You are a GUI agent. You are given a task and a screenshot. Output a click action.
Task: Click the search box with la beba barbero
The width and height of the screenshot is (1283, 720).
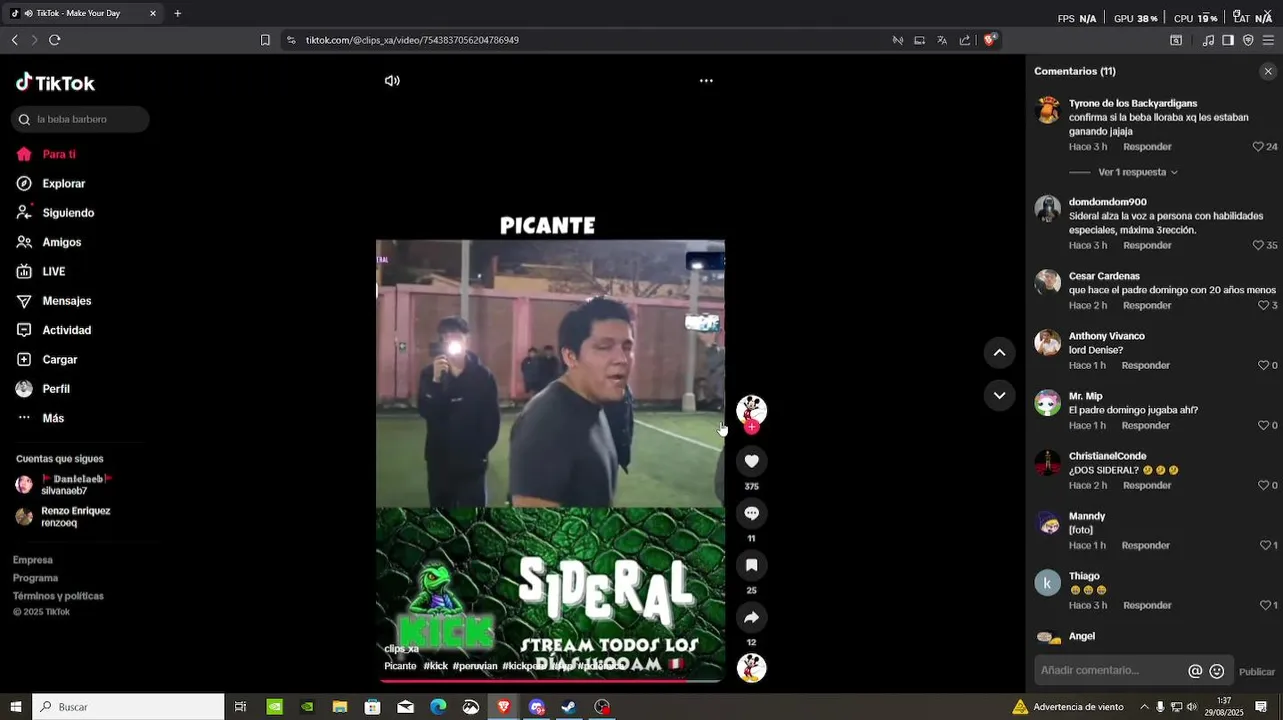point(80,119)
